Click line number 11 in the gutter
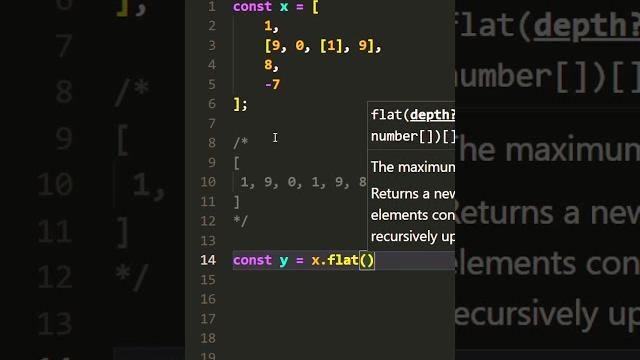Screen dimensions: 640x360 click(208, 202)
